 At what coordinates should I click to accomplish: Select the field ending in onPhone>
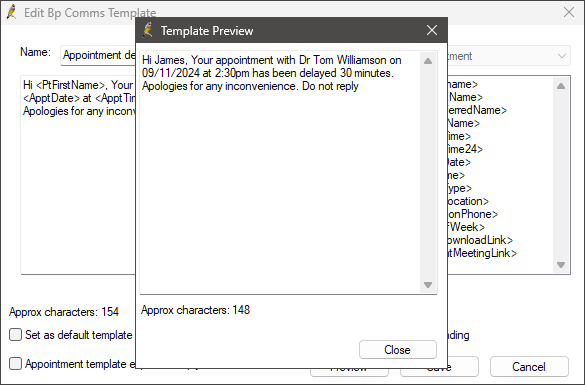coord(473,214)
